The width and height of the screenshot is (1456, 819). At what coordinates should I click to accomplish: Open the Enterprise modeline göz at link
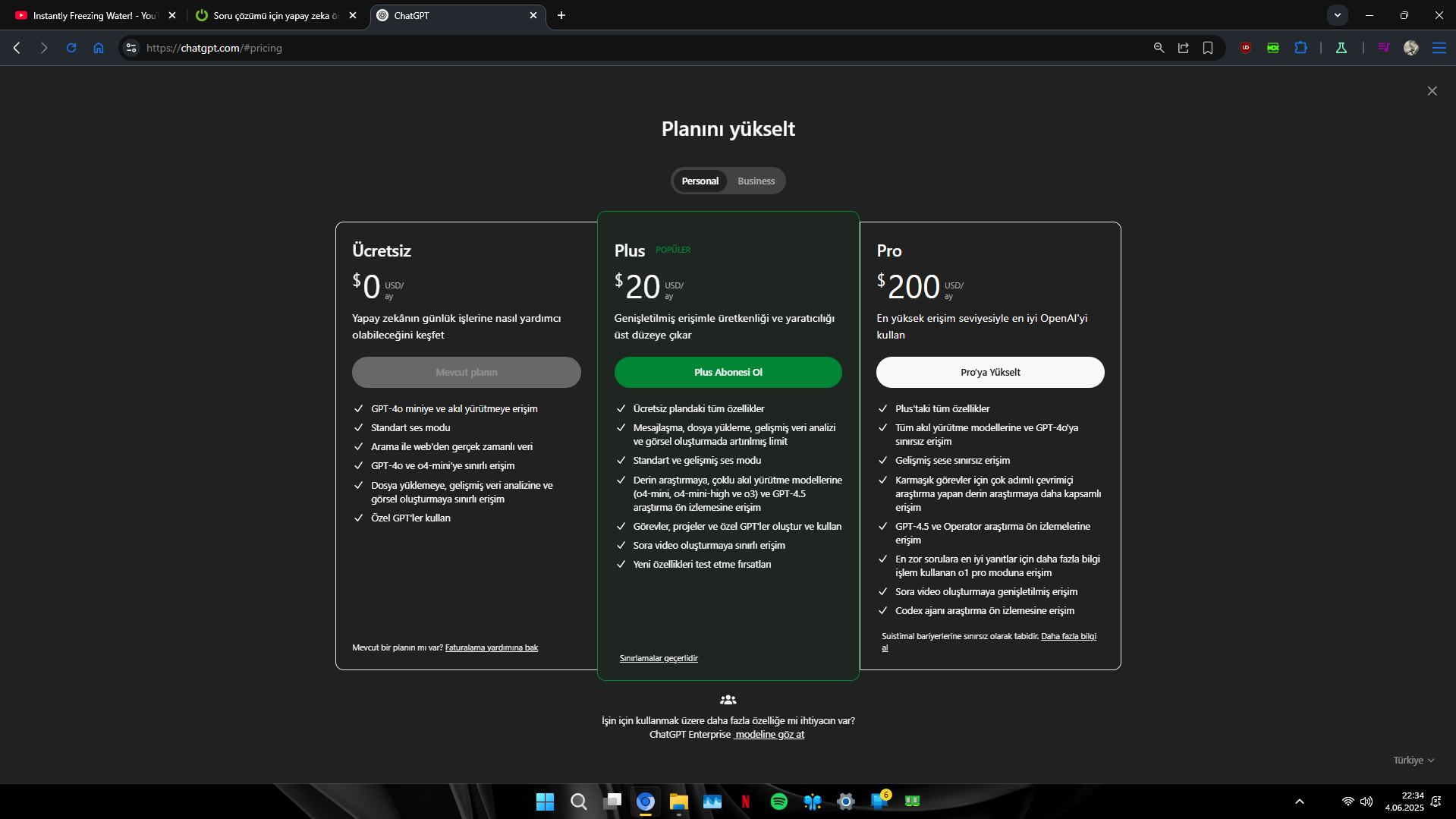pos(769,735)
